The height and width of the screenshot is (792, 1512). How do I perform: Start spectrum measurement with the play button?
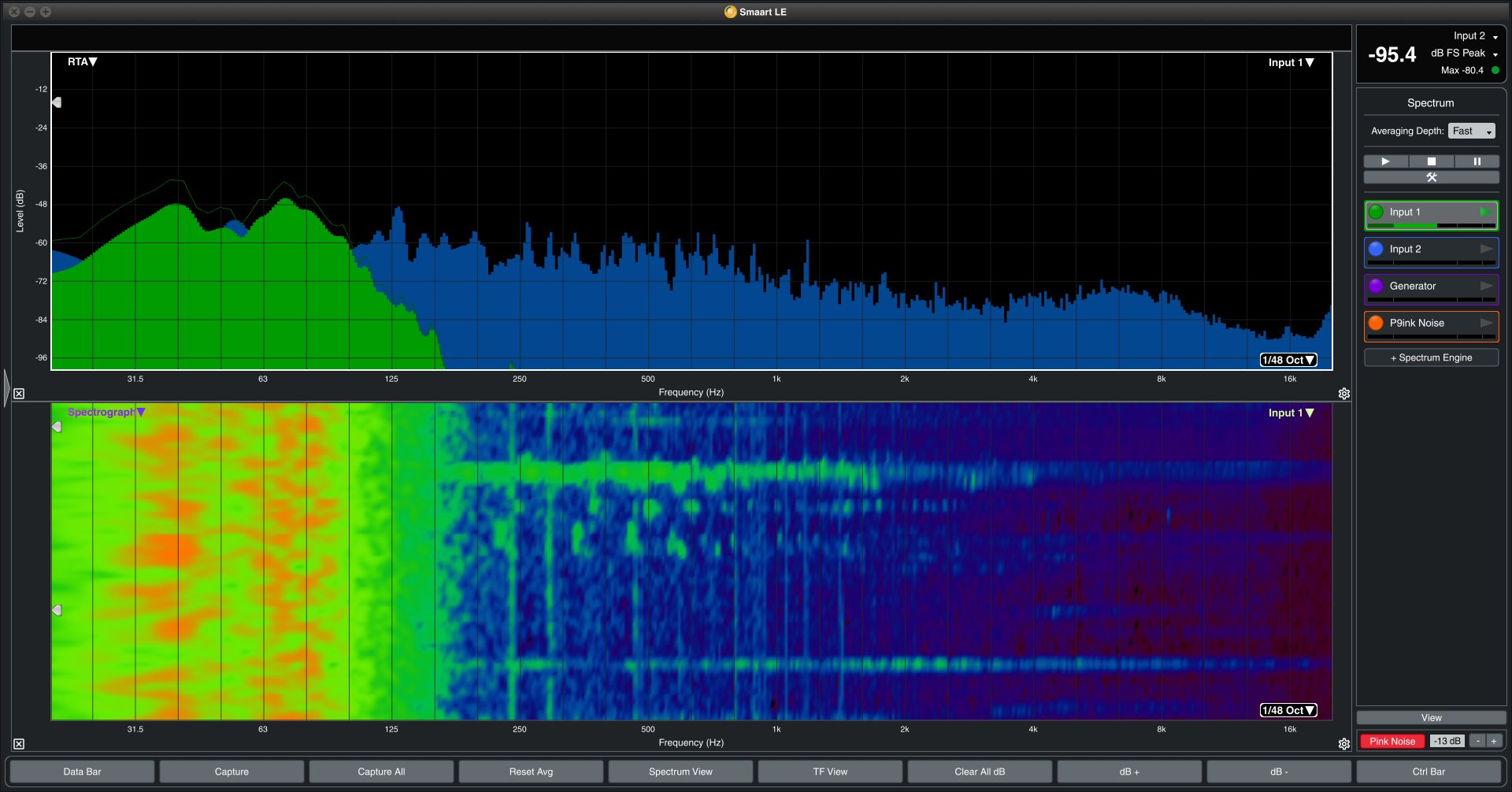coord(1386,161)
